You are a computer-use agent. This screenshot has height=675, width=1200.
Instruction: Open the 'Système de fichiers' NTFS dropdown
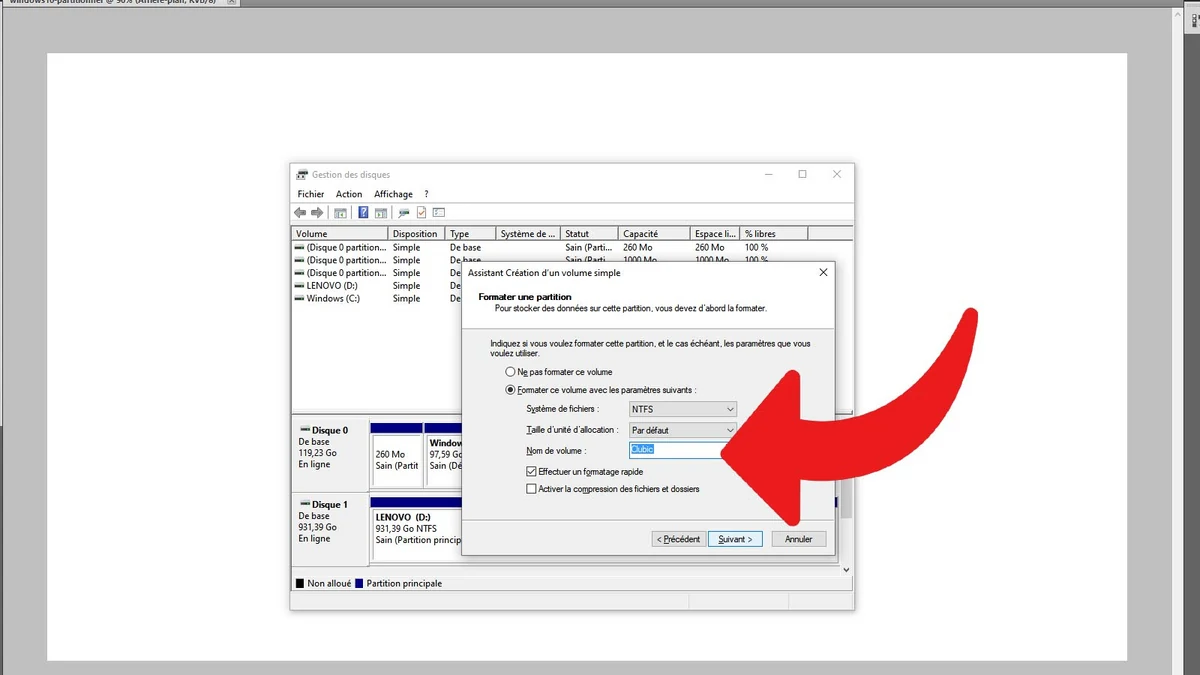[x=683, y=409]
